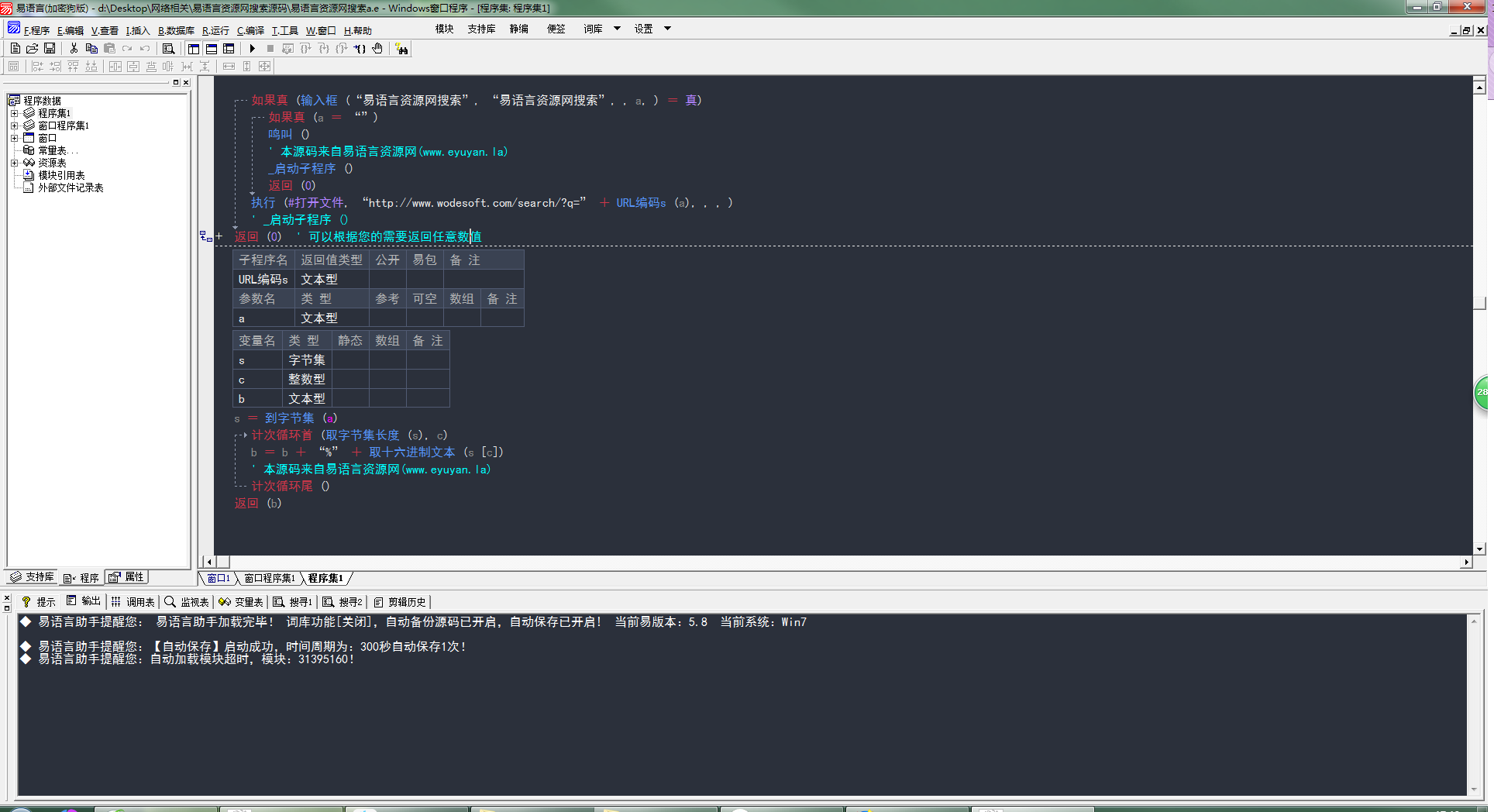Open the 变量表 output tab
Viewport: 1494px width, 812px height.
click(x=240, y=602)
